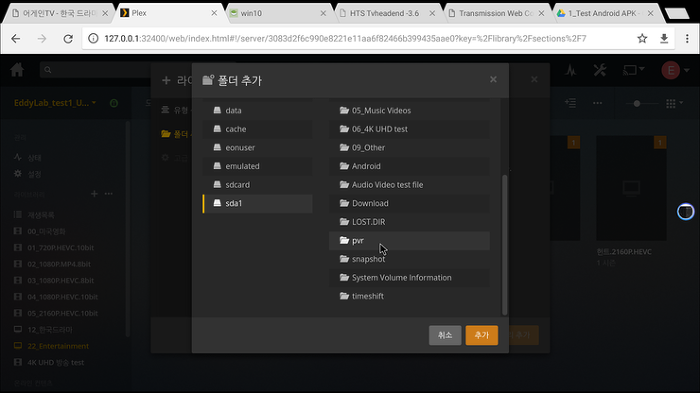Select the eonuser drive entry
700x393 pixels.
click(258, 147)
